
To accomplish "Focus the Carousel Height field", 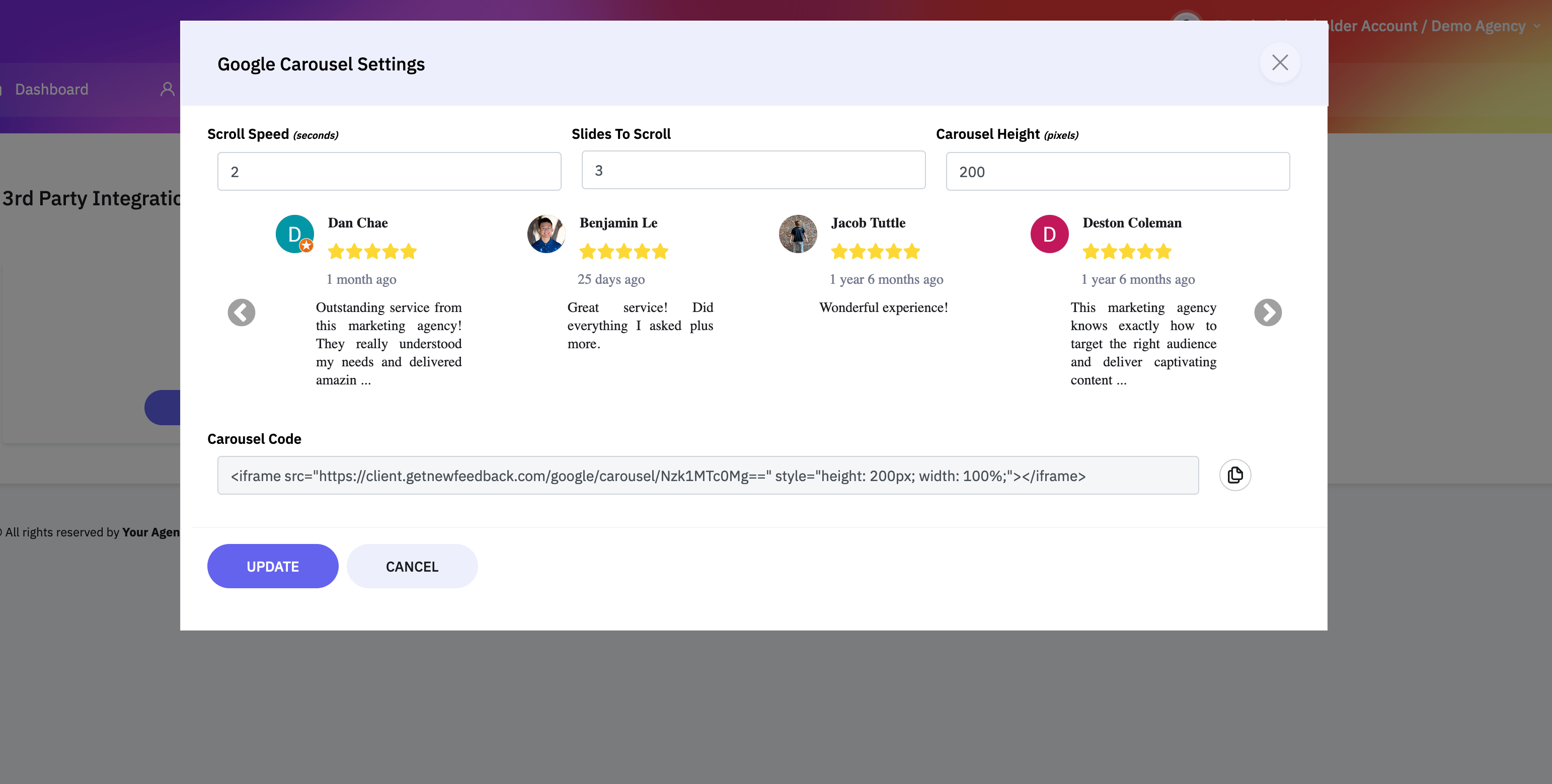I will [x=1117, y=172].
